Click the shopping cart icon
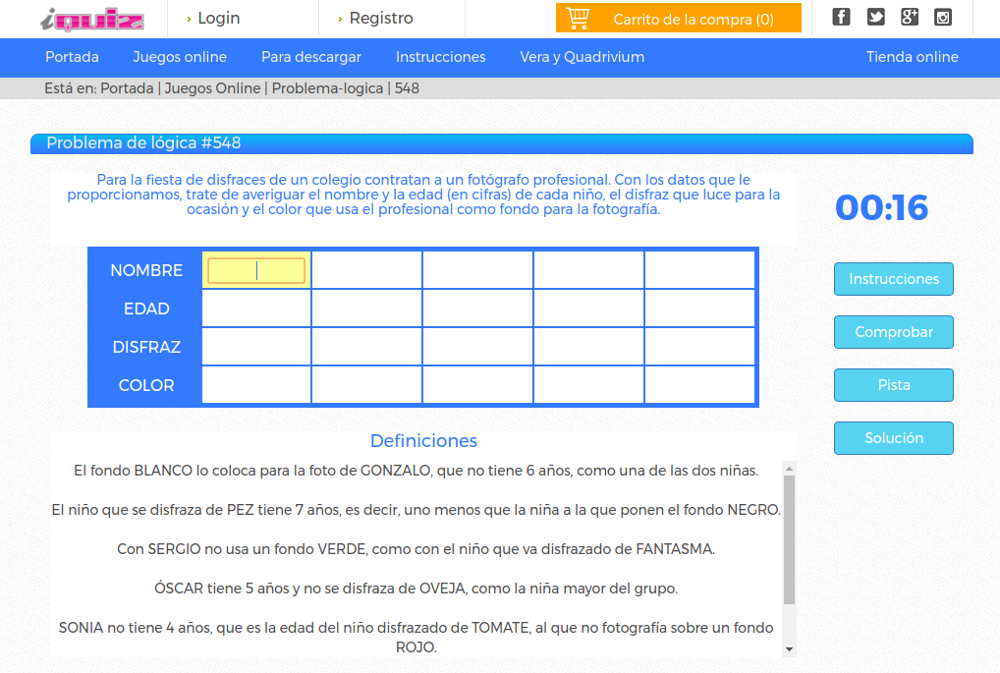 tap(578, 18)
